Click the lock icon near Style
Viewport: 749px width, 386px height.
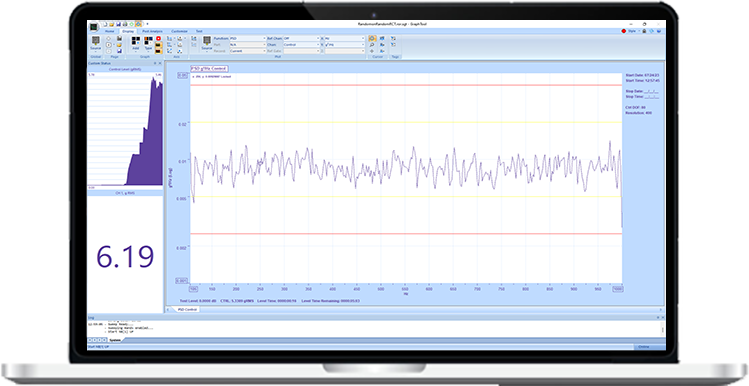click(x=644, y=31)
